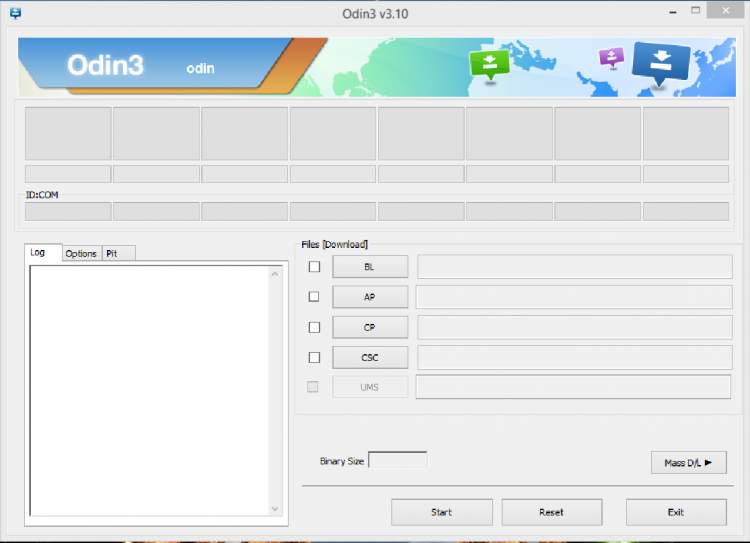The image size is (750, 543).
Task: Click the green download icon in banner
Action: 489,66
